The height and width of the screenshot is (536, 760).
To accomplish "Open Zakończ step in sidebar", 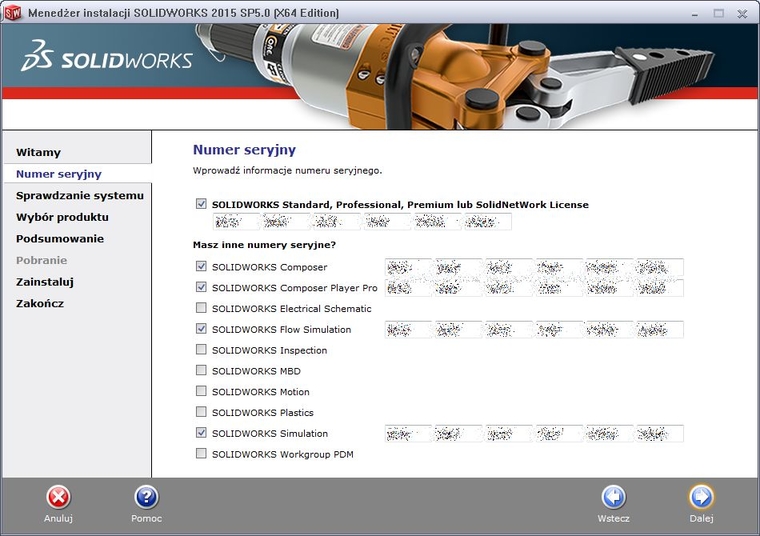I will click(x=40, y=303).
